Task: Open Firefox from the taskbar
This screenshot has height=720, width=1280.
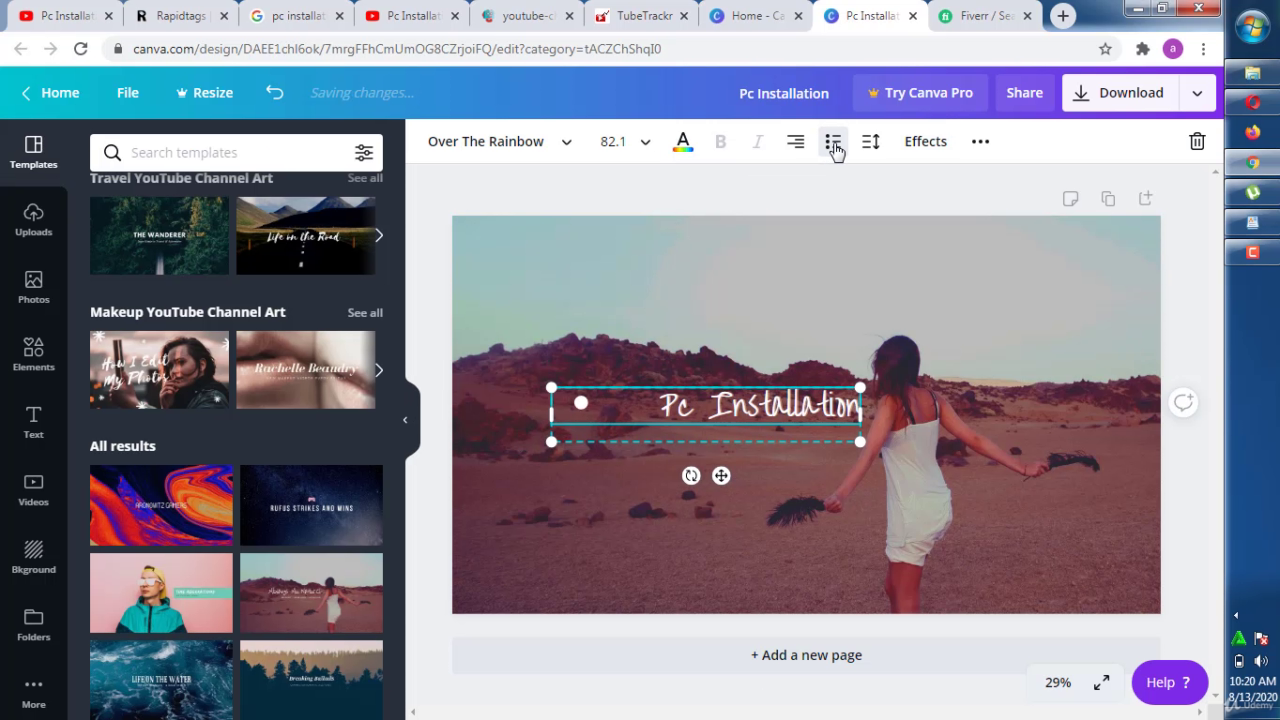Action: coord(1252,132)
